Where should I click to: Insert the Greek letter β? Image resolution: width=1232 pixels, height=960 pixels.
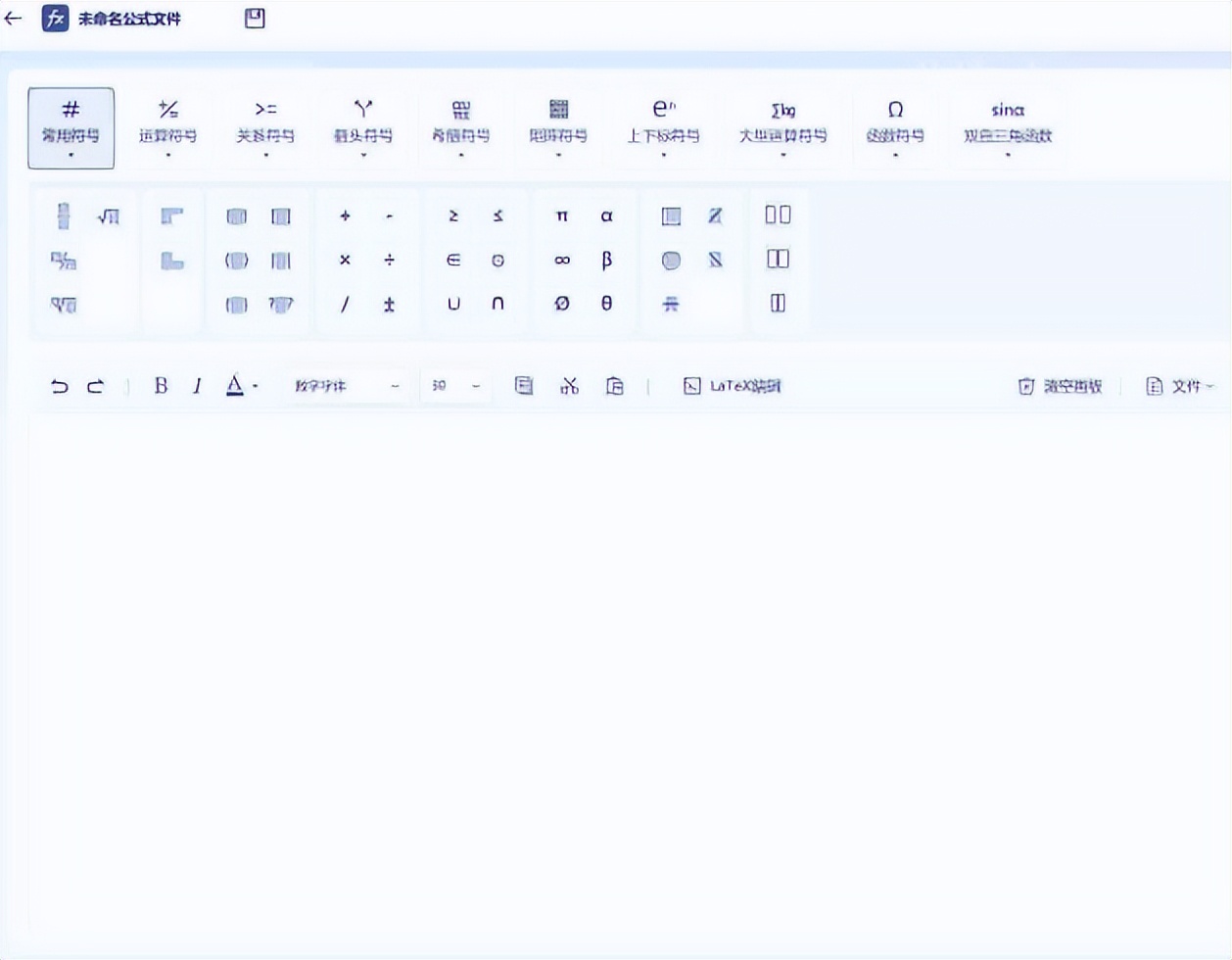pyautogui.click(x=606, y=261)
